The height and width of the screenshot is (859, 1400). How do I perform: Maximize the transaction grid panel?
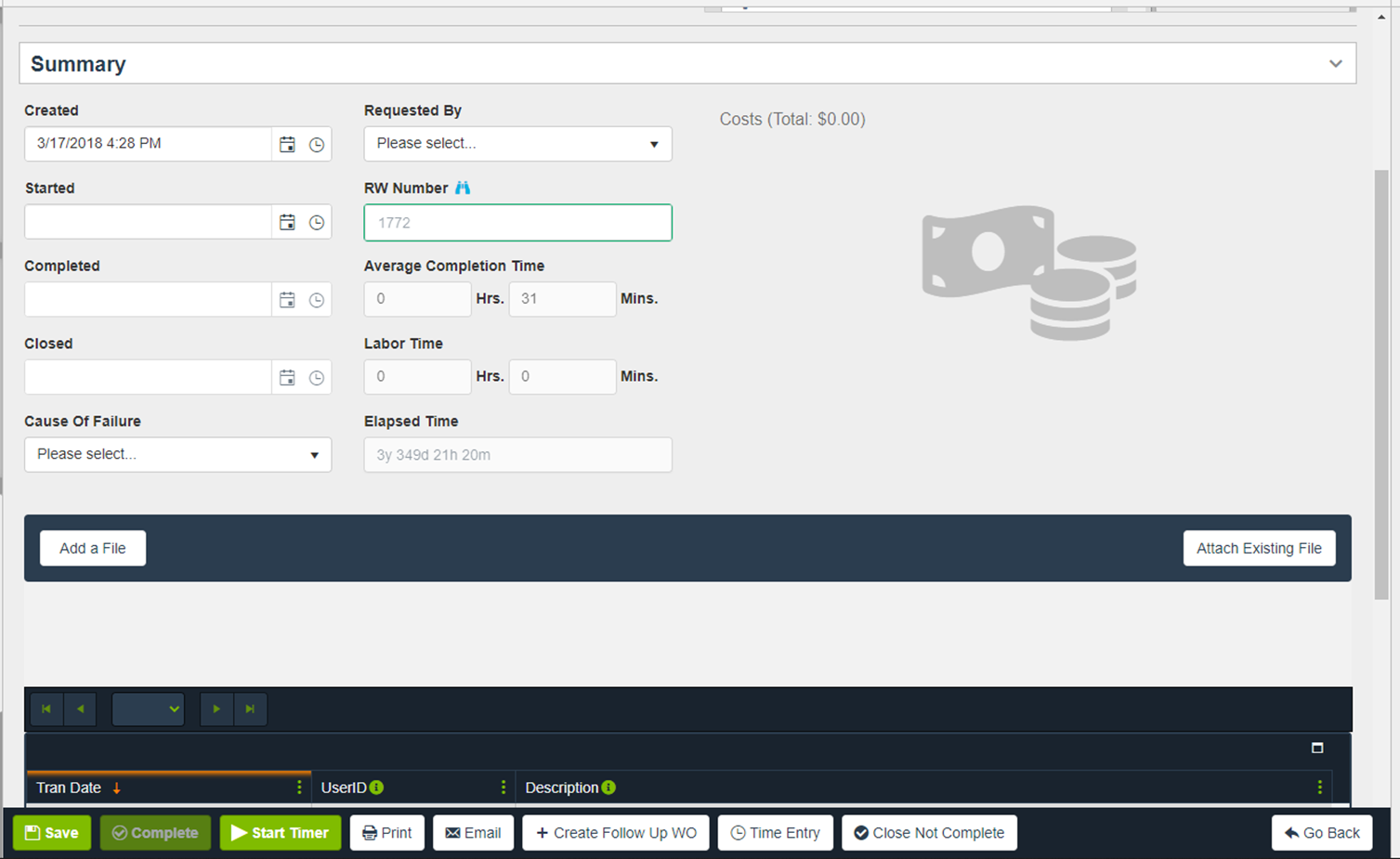pos(1316,748)
